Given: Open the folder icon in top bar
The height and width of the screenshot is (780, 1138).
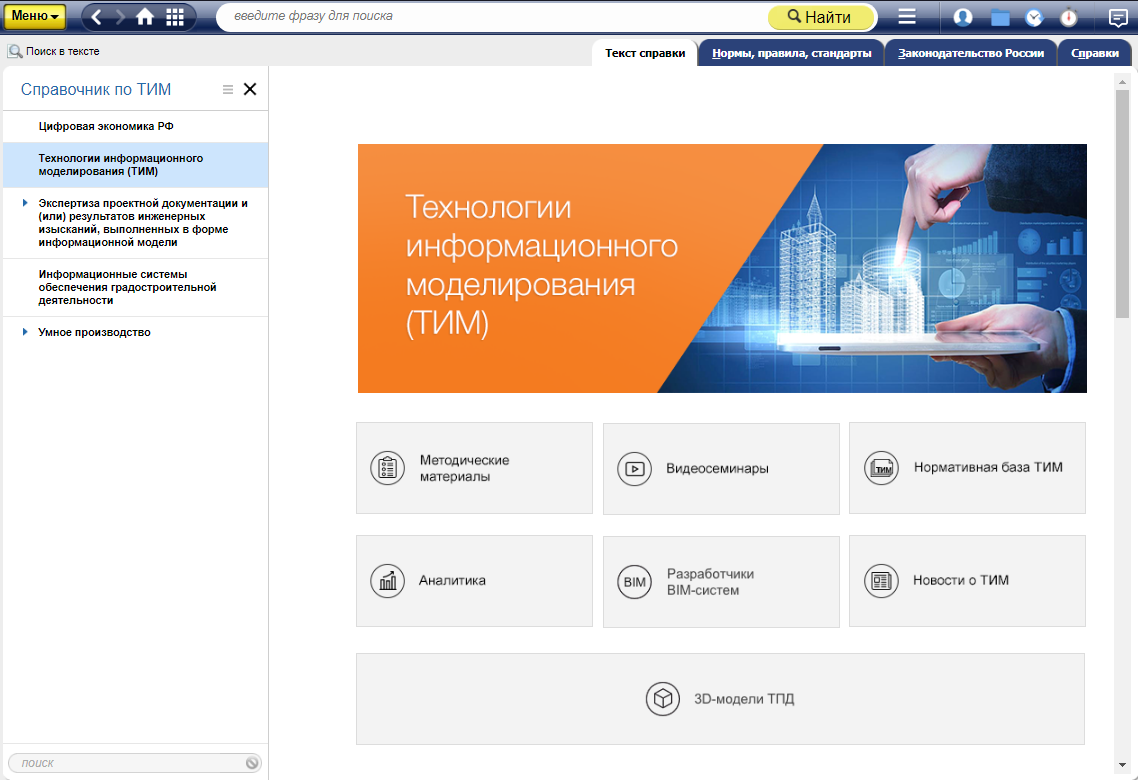Looking at the screenshot, I should 1000,17.
